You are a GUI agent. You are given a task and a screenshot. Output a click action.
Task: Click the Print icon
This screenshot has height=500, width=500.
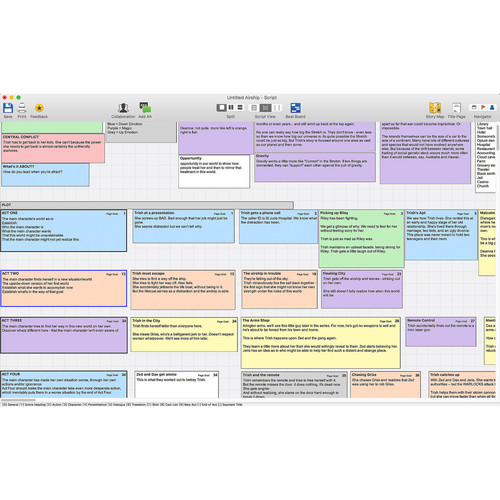22,108
